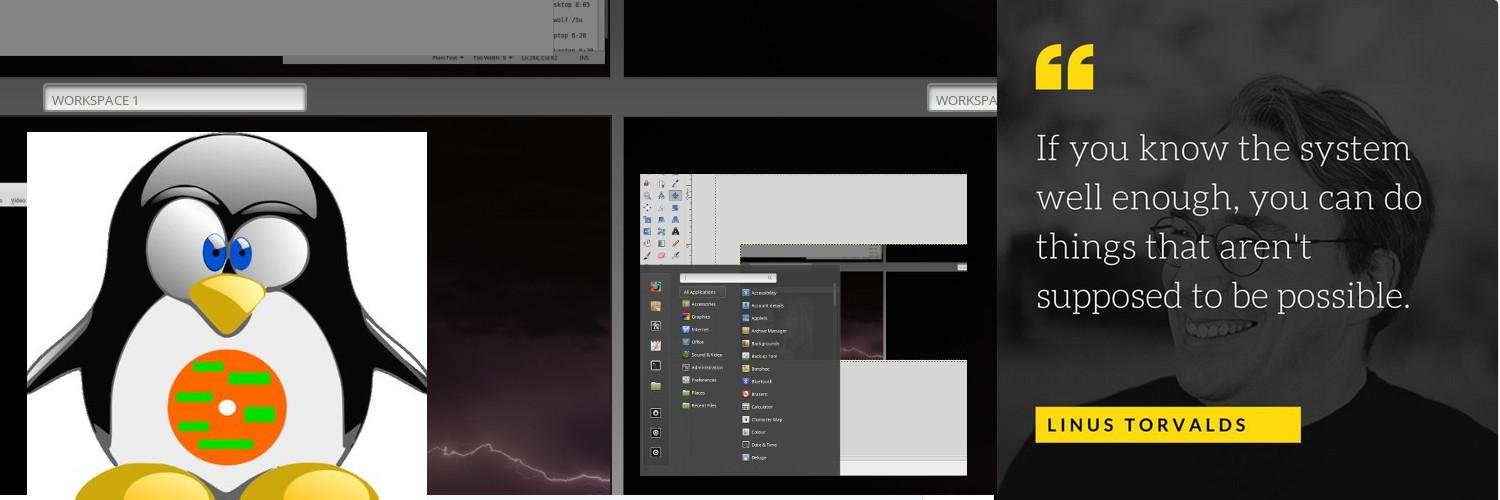Image resolution: width=1500 pixels, height=500 pixels.
Task: Open the Internet menu category
Action: point(697,329)
